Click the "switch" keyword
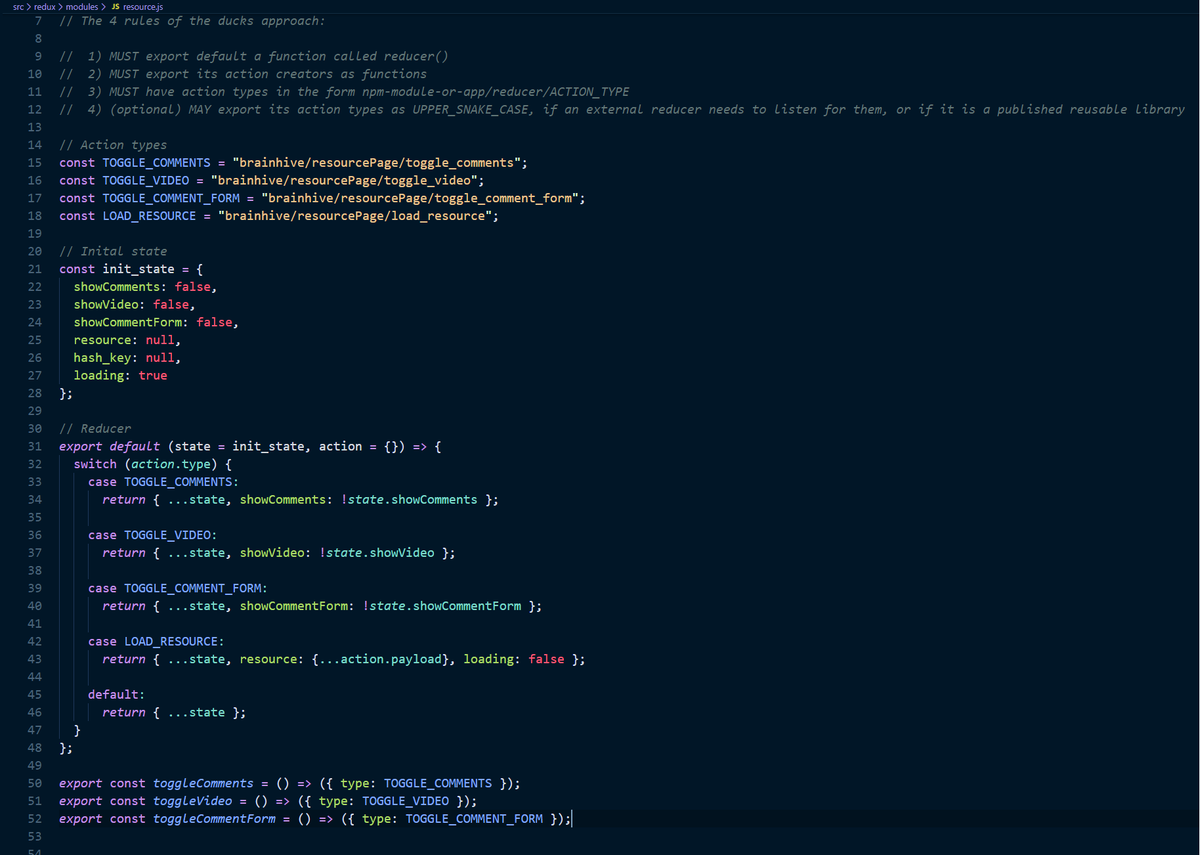Viewport: 1200px width, 855px height. [95, 464]
